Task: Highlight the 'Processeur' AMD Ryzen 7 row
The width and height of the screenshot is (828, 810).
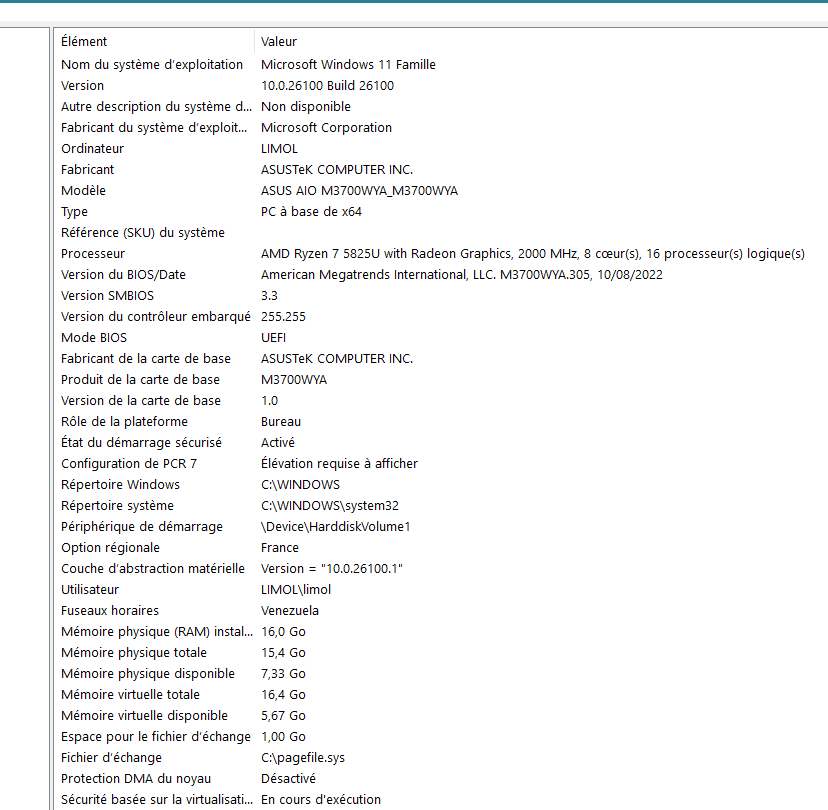Action: 93,254
